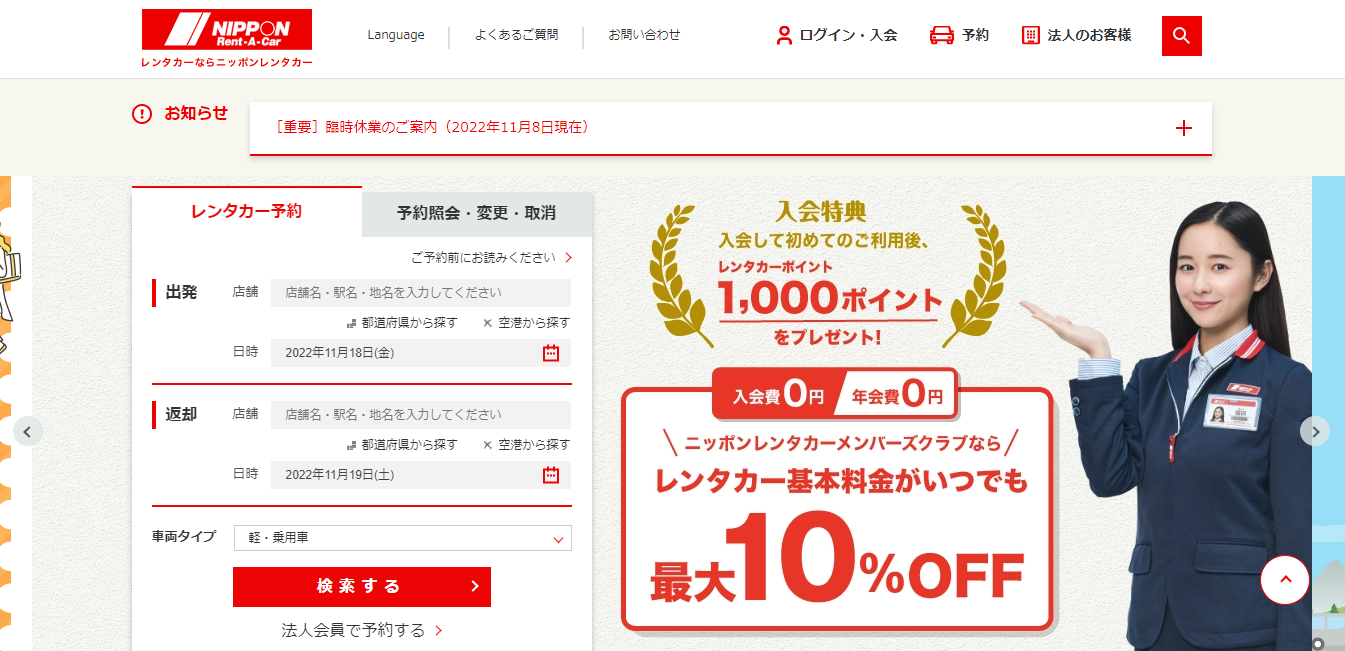Click the scroll-to-top arrow button
1345x651 pixels.
(x=1285, y=579)
